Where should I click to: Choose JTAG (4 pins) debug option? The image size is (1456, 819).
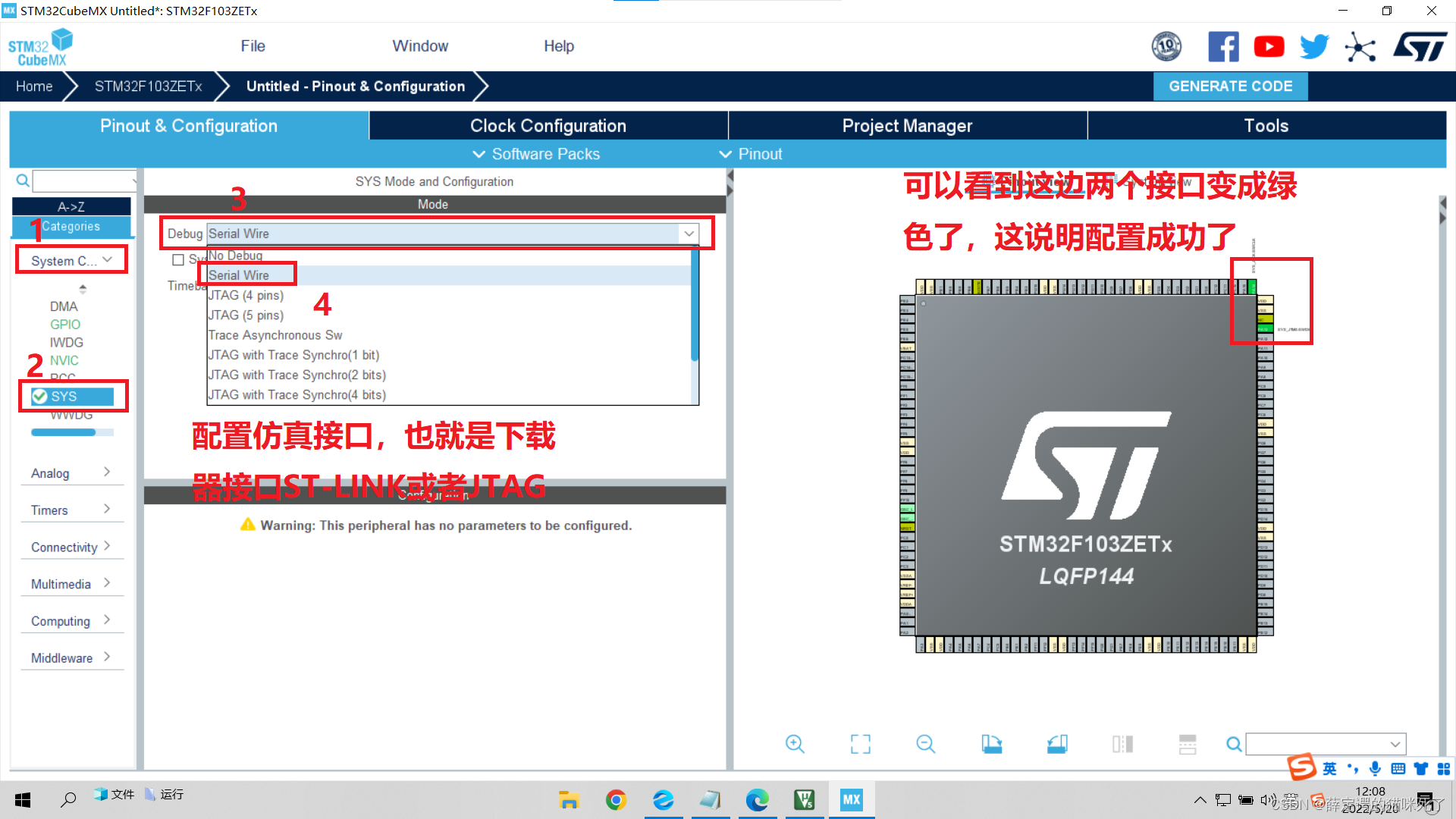pos(246,296)
